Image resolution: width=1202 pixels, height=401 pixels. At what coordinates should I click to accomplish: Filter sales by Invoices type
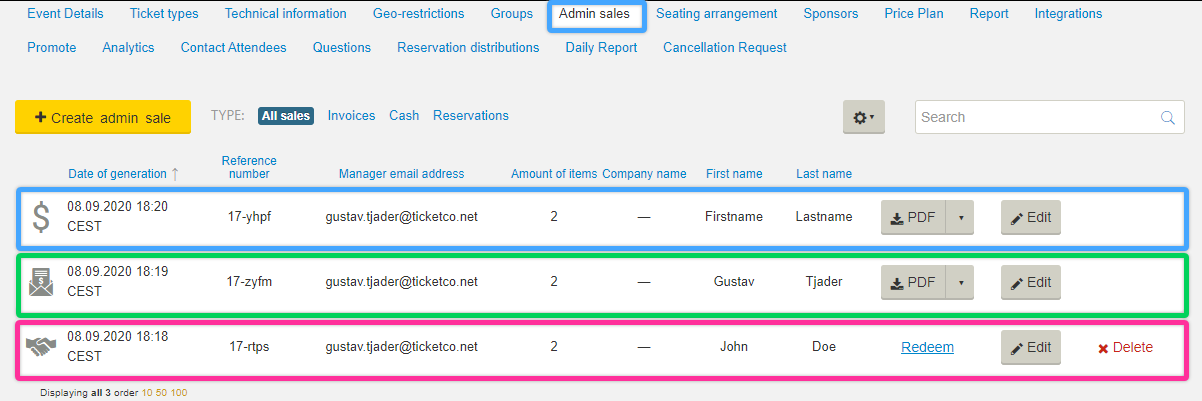point(351,115)
